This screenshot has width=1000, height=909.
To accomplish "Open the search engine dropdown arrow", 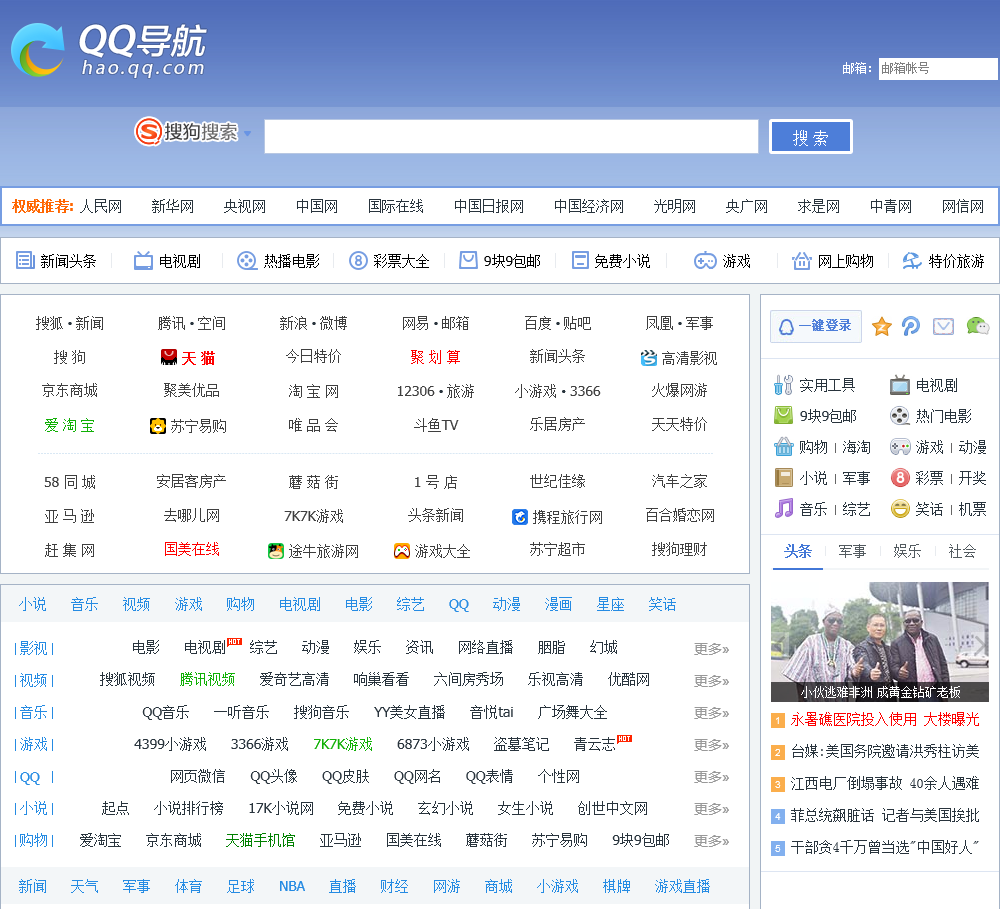I will click(x=247, y=133).
